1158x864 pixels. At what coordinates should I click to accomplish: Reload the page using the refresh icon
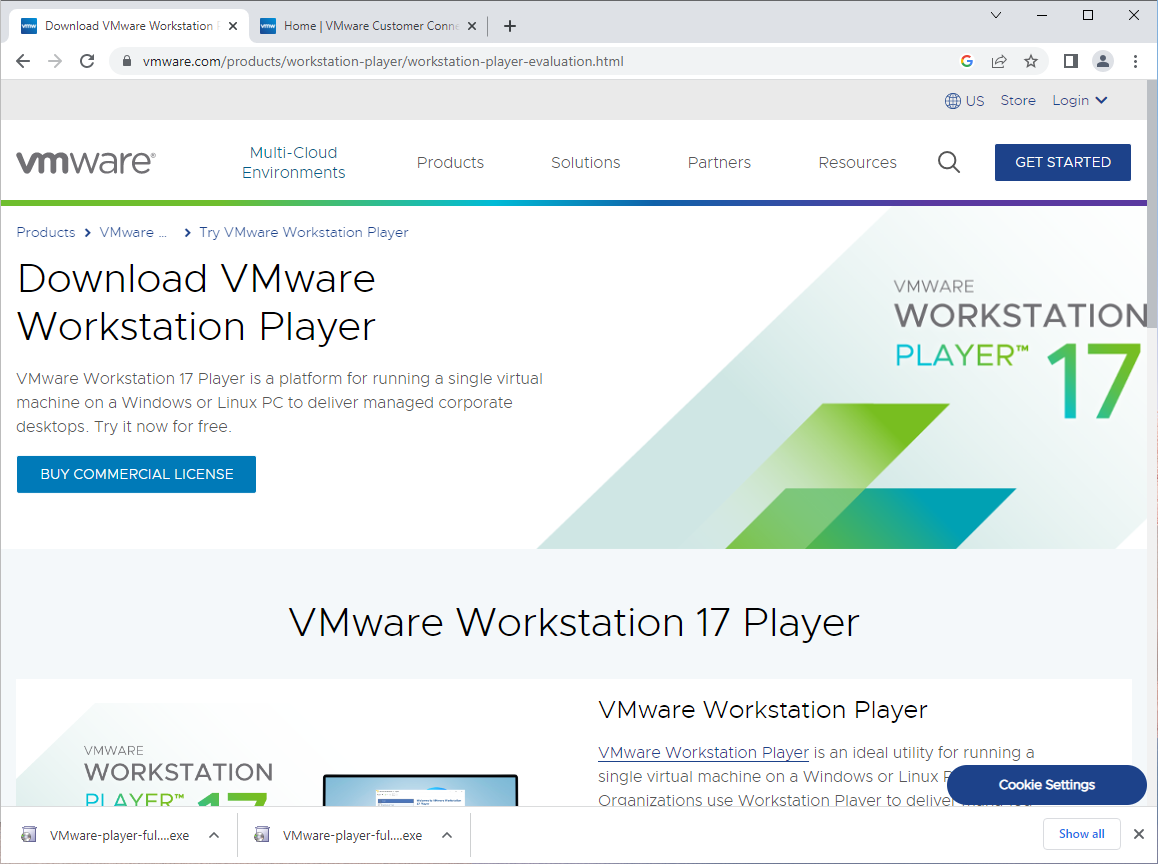[87, 60]
